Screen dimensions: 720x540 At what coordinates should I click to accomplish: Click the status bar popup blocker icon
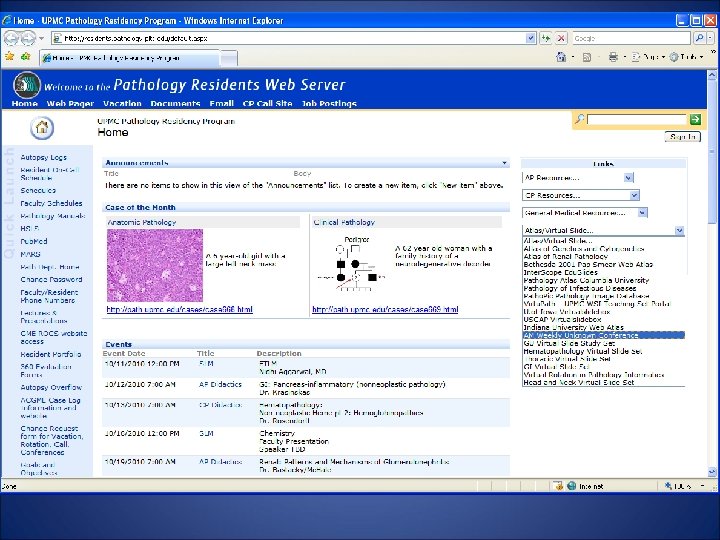click(558, 485)
